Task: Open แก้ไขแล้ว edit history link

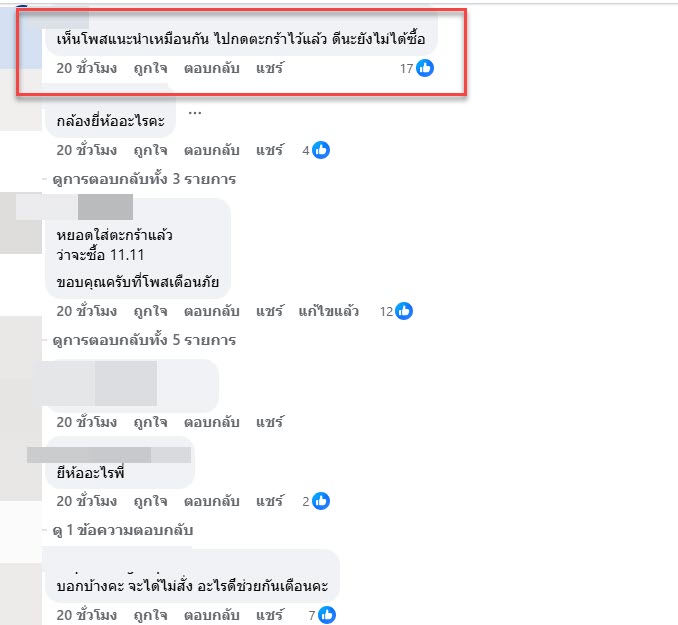Action: coord(329,311)
